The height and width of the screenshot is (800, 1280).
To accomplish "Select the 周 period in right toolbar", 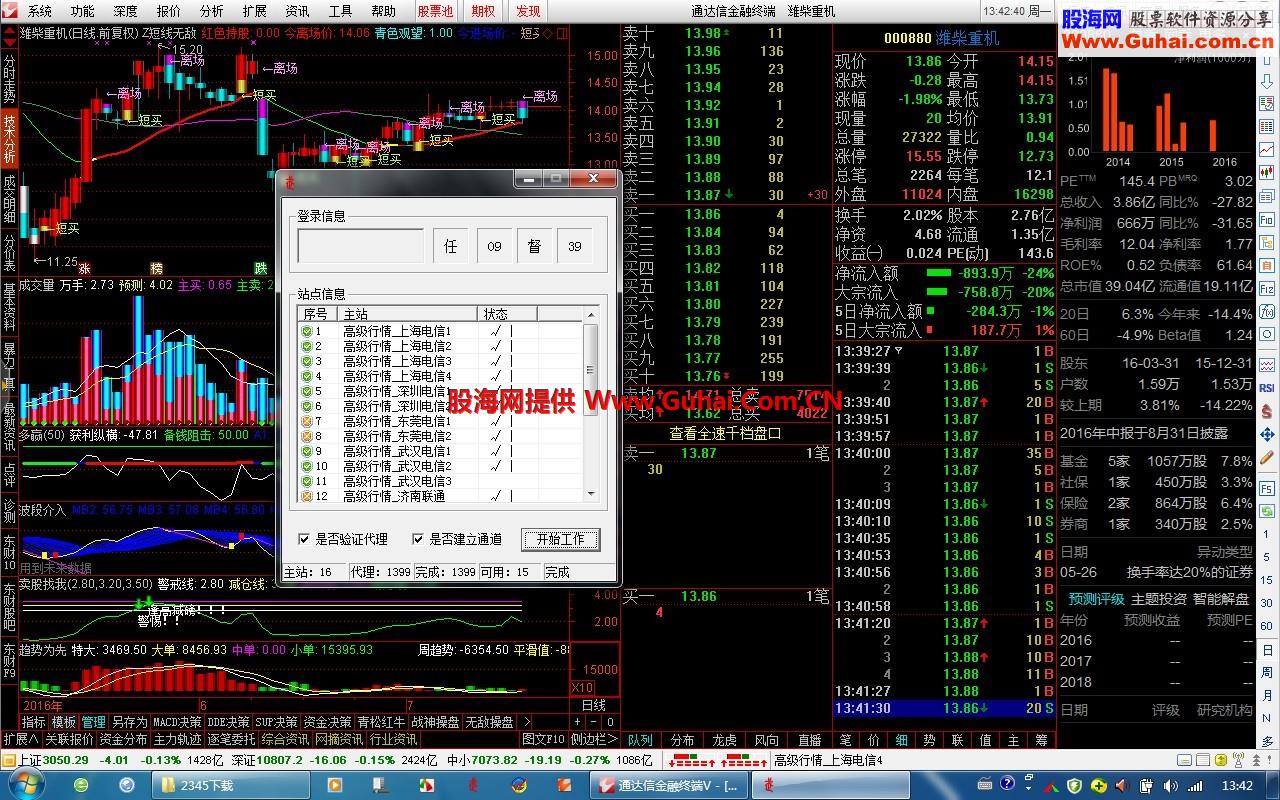I will pyautogui.click(x=1267, y=673).
